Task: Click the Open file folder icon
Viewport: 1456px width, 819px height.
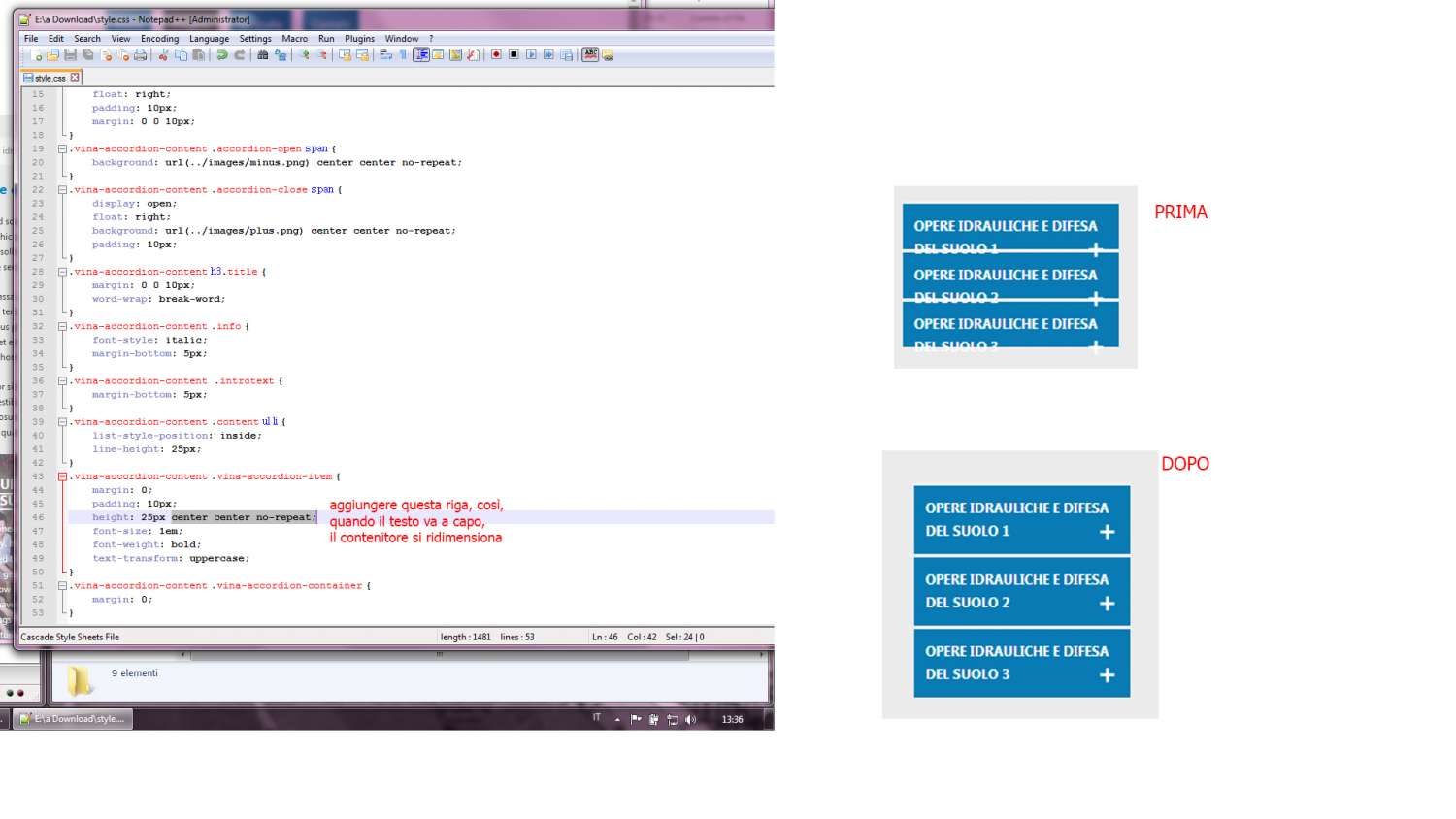Action: click(x=53, y=55)
